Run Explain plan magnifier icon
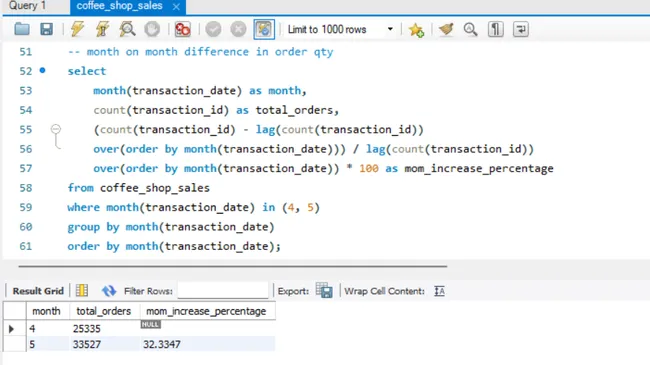650x365 pixels. (127, 29)
